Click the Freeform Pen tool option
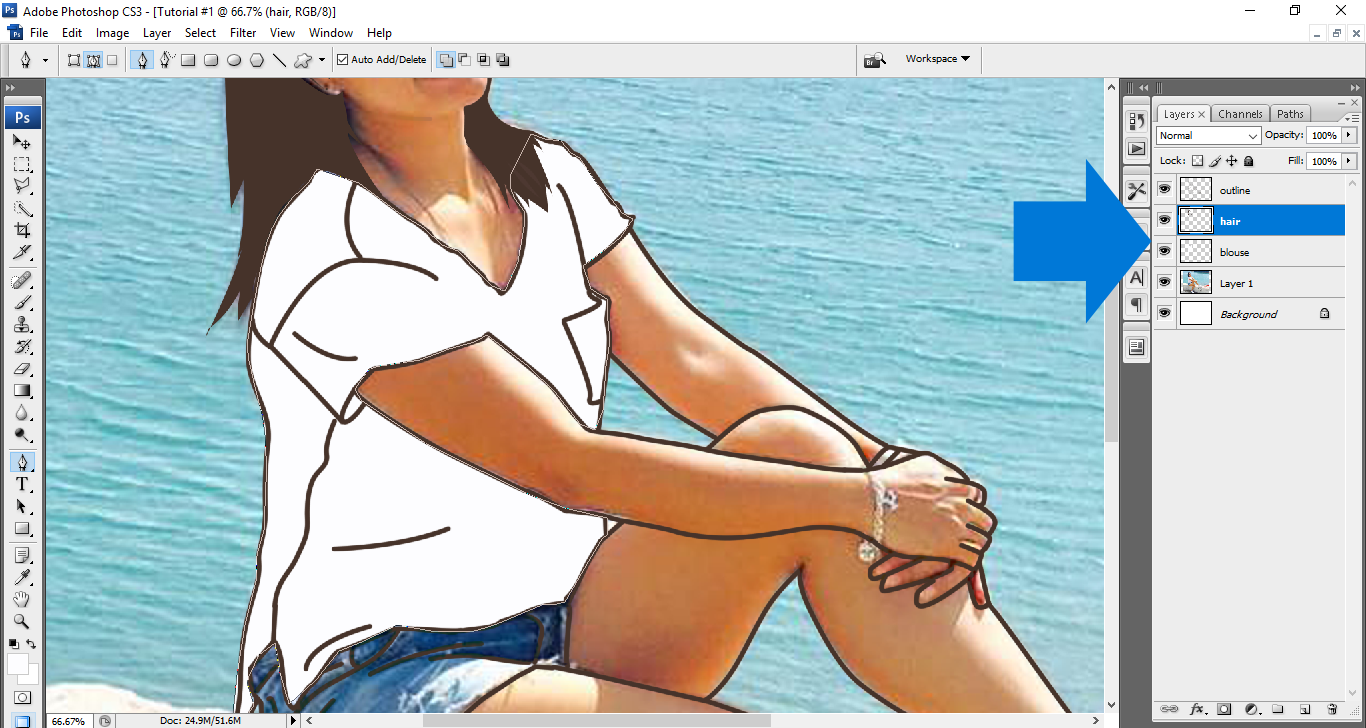 (166, 59)
